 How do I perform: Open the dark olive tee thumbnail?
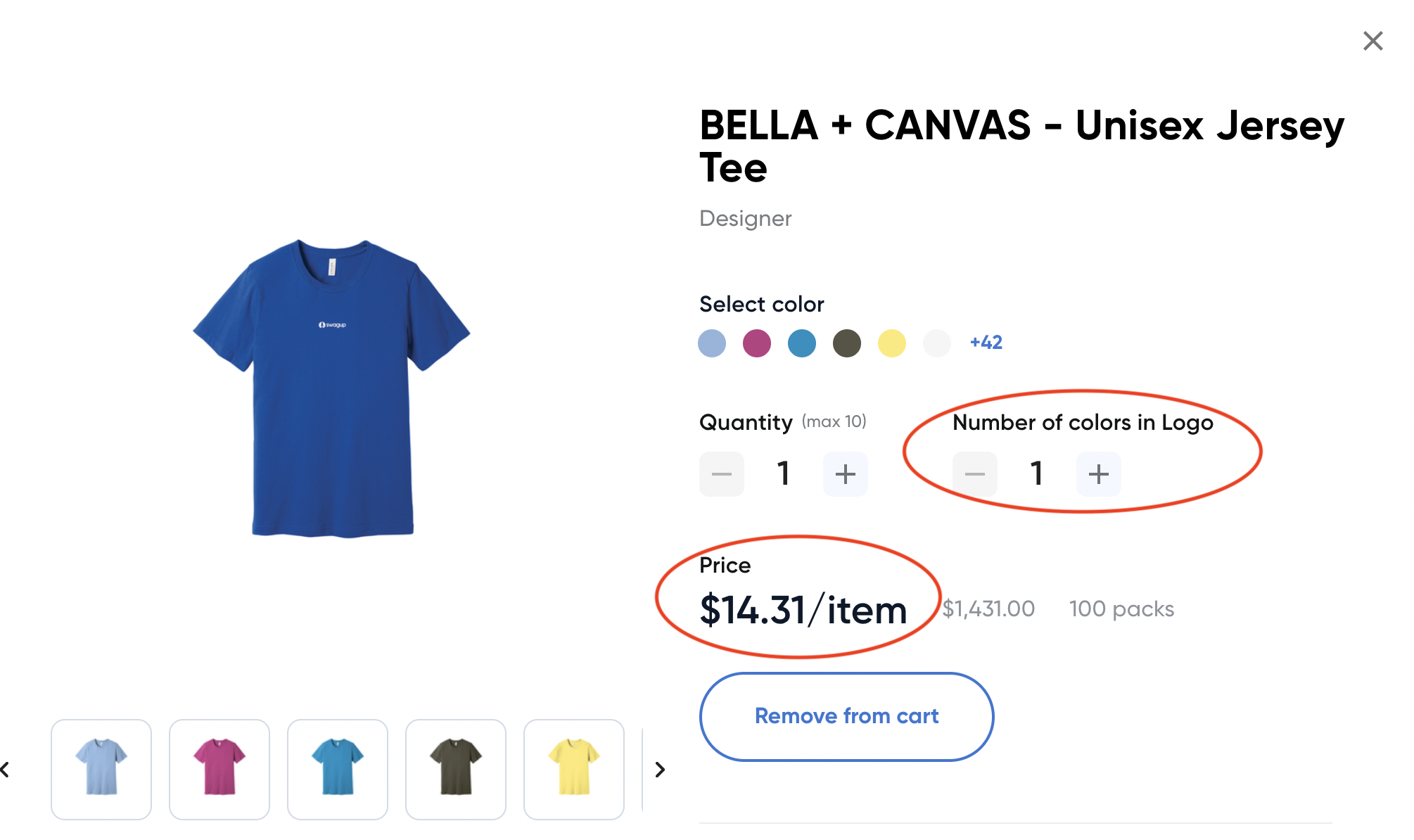click(456, 769)
